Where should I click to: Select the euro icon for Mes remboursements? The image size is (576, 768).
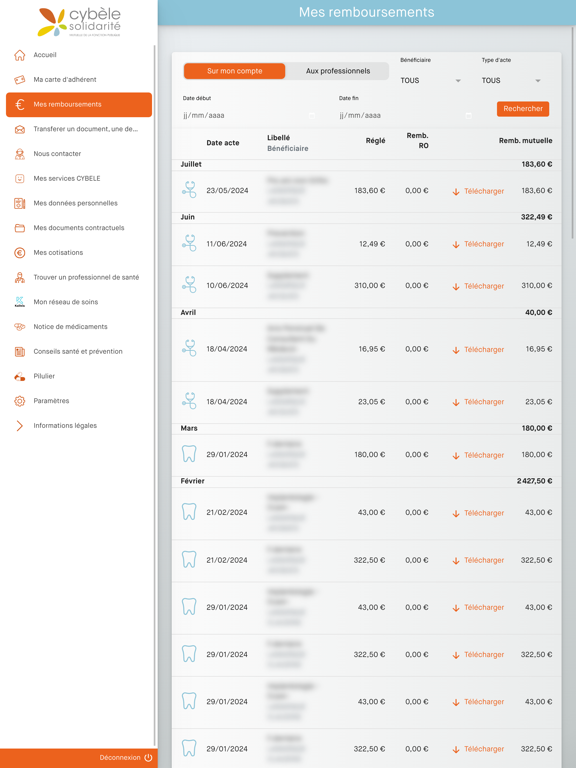pos(20,104)
